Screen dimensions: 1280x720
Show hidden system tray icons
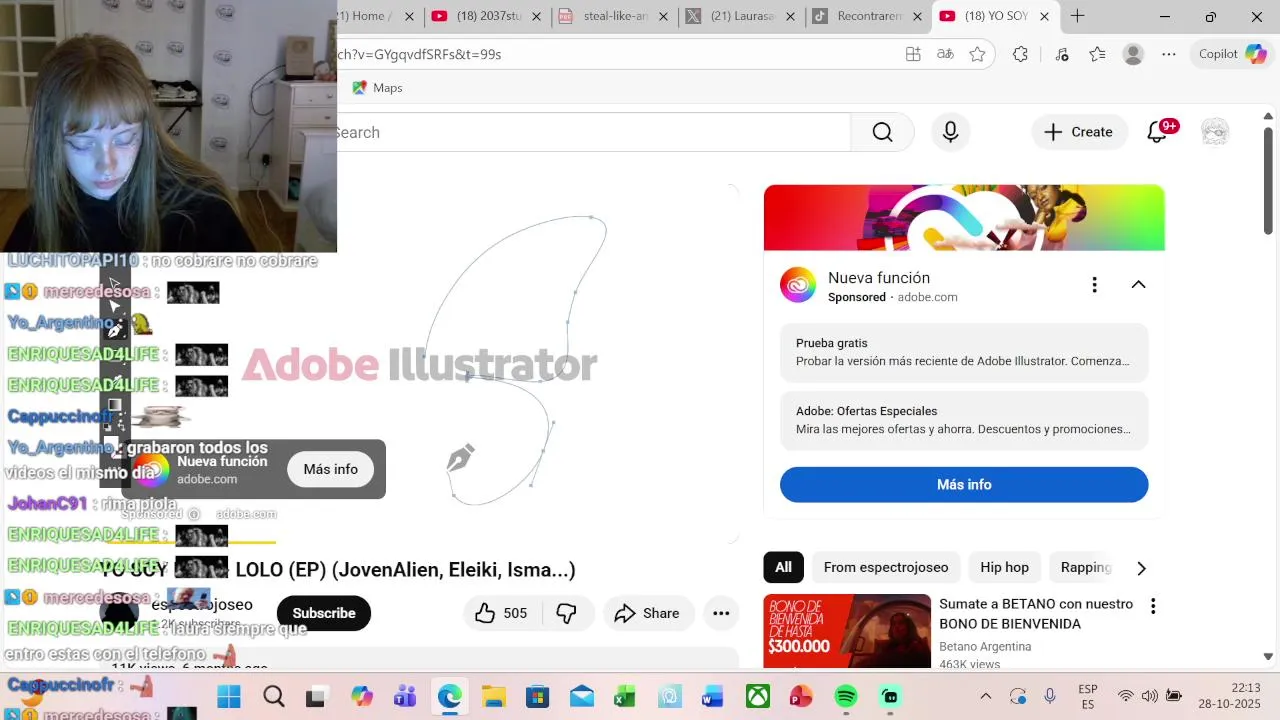985,697
